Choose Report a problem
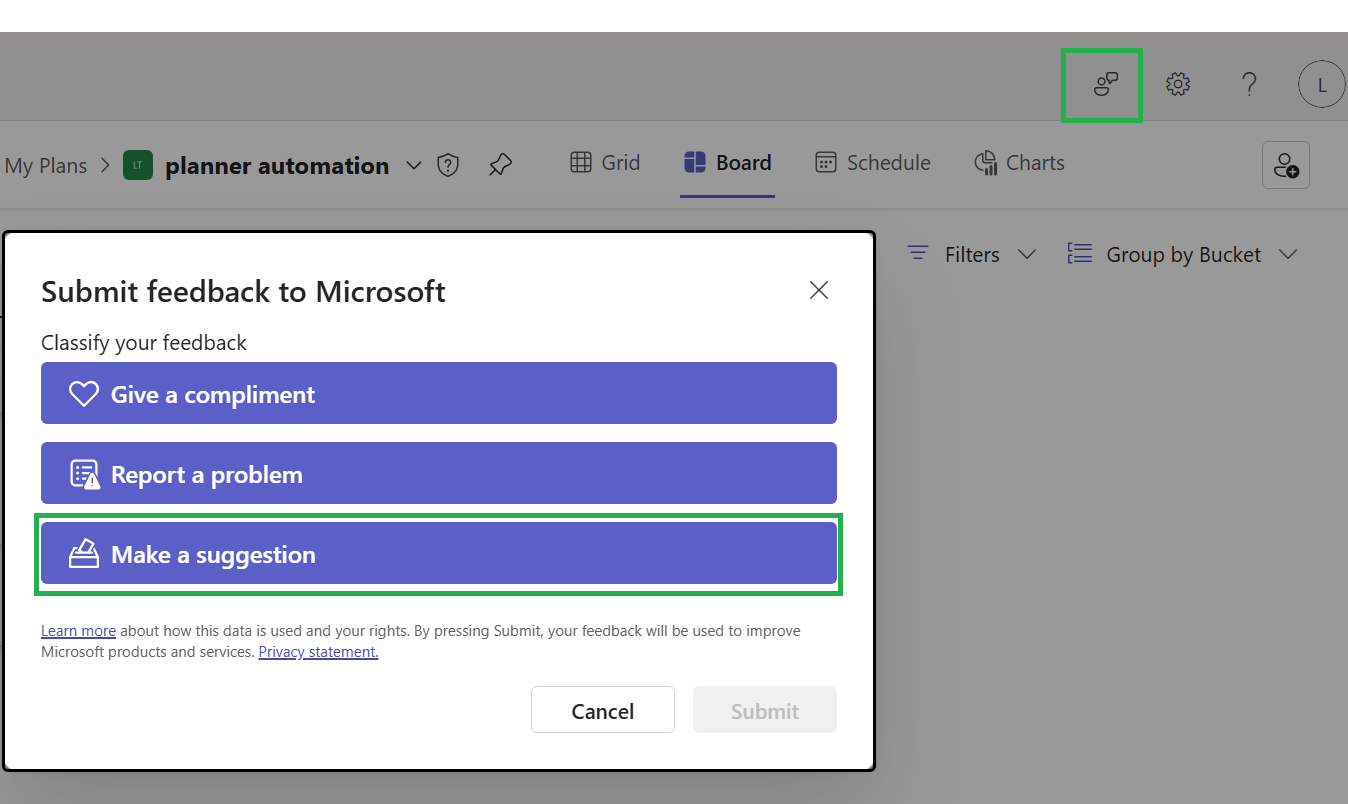1348x804 pixels. click(x=439, y=473)
